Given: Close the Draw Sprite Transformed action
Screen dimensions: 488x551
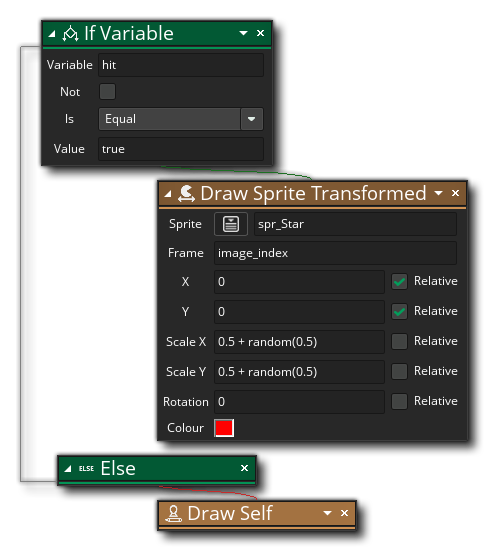Looking at the screenshot, I should (x=455, y=193).
